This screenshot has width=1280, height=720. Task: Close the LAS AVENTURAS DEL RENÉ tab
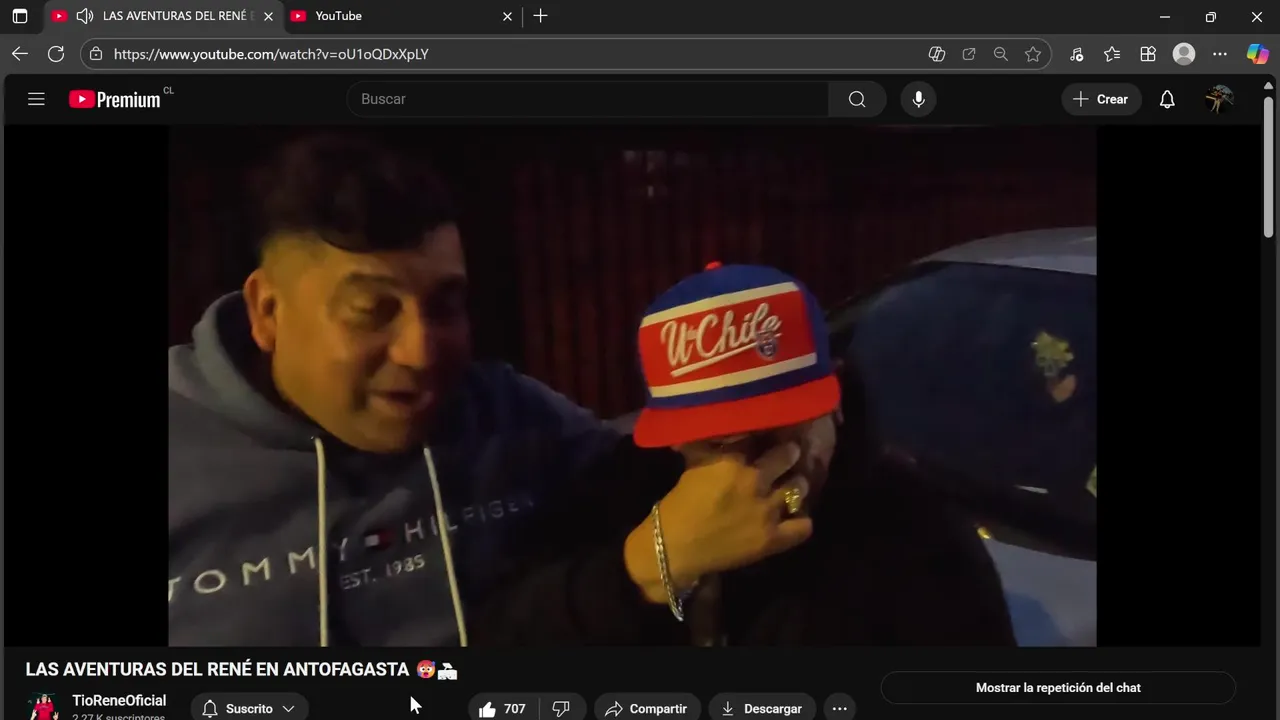coord(268,16)
